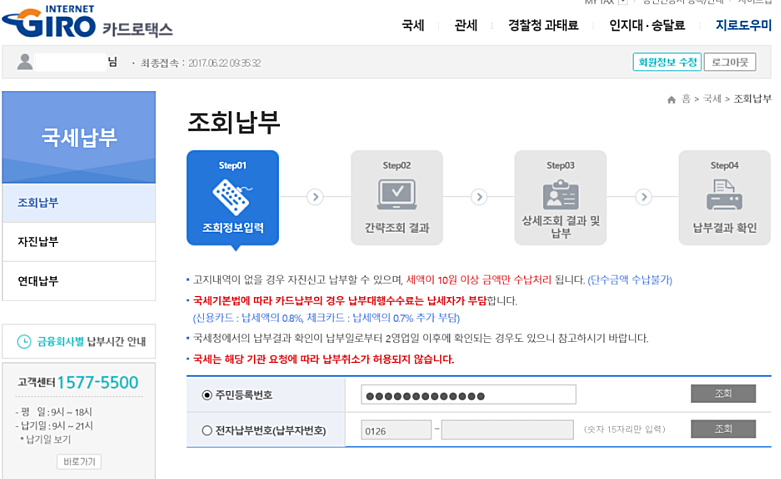Click 조회 button for 주민등록번호 row

coord(723,393)
